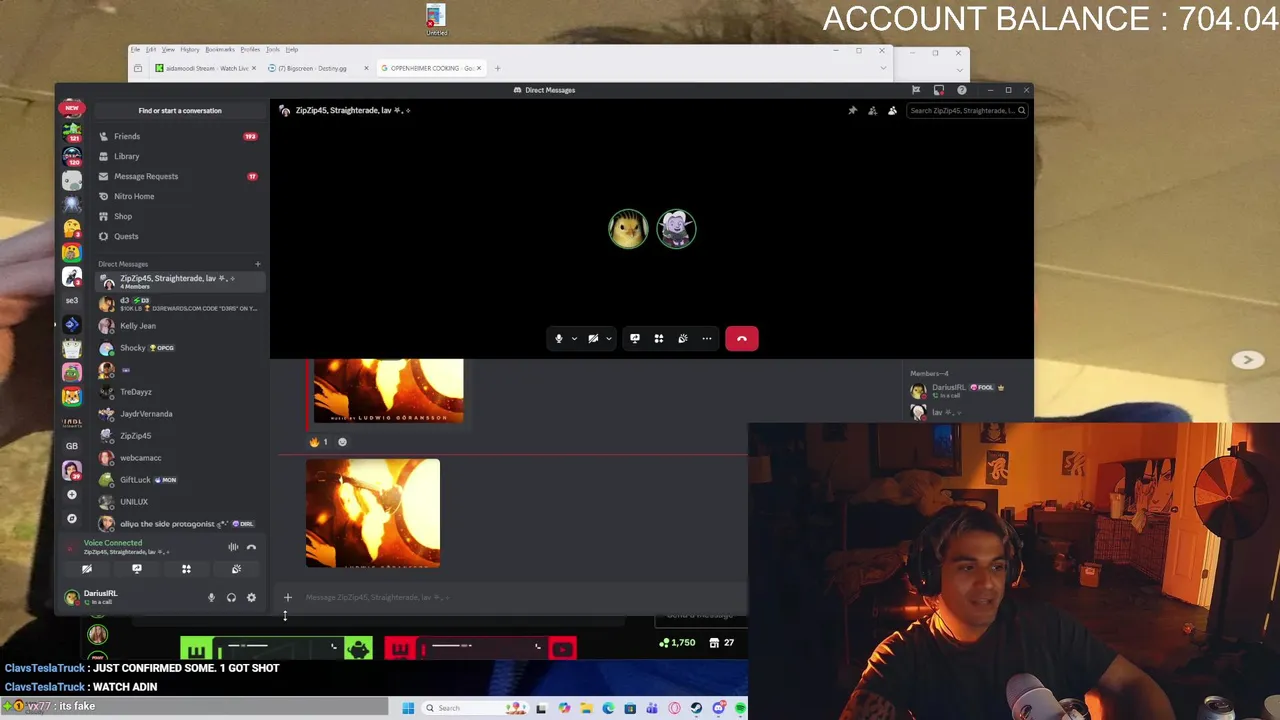
Task: Search ZipZip45, Straighterade conversation field
Action: point(967,110)
